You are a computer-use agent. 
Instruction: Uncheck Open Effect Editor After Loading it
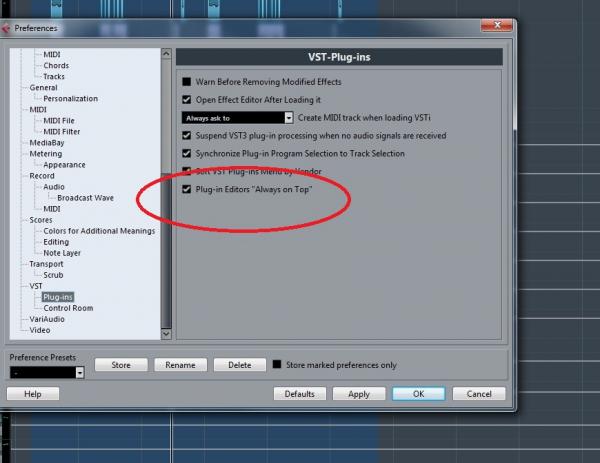(187, 99)
